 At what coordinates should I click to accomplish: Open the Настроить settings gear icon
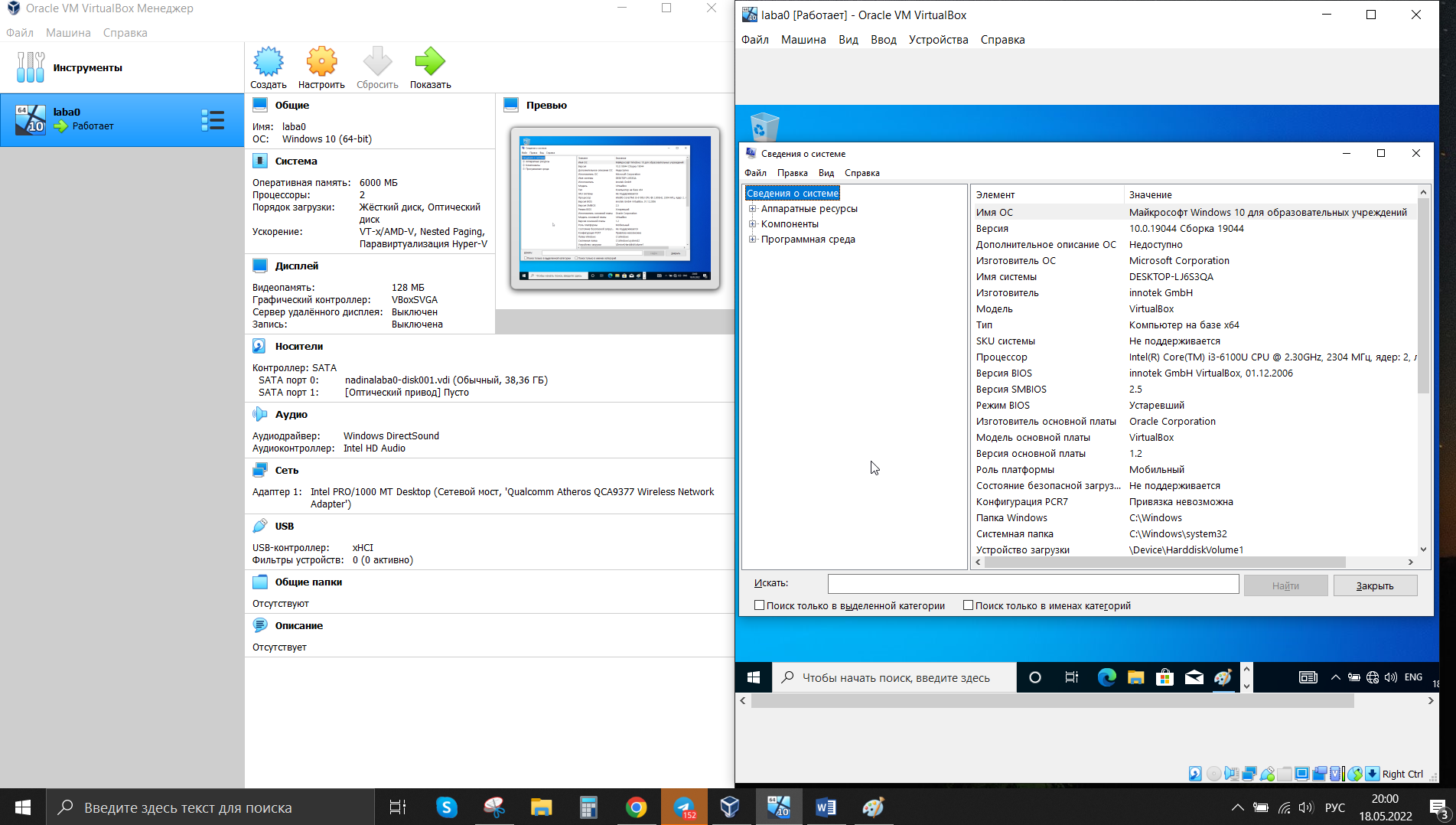coord(321,67)
